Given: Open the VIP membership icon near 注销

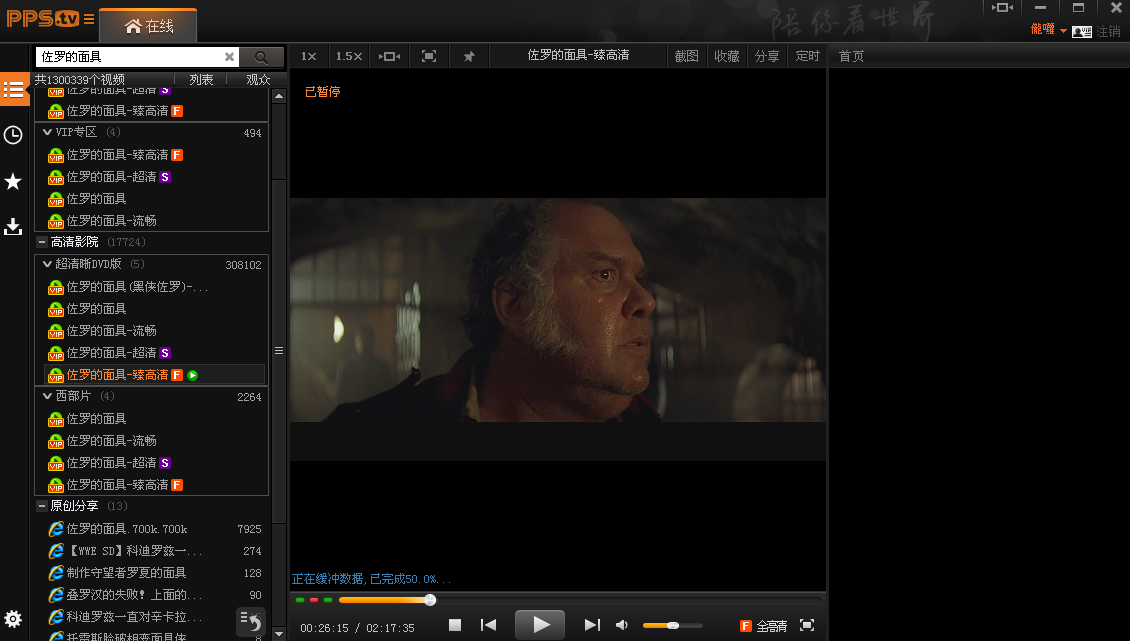Looking at the screenshot, I should pyautogui.click(x=1082, y=32).
